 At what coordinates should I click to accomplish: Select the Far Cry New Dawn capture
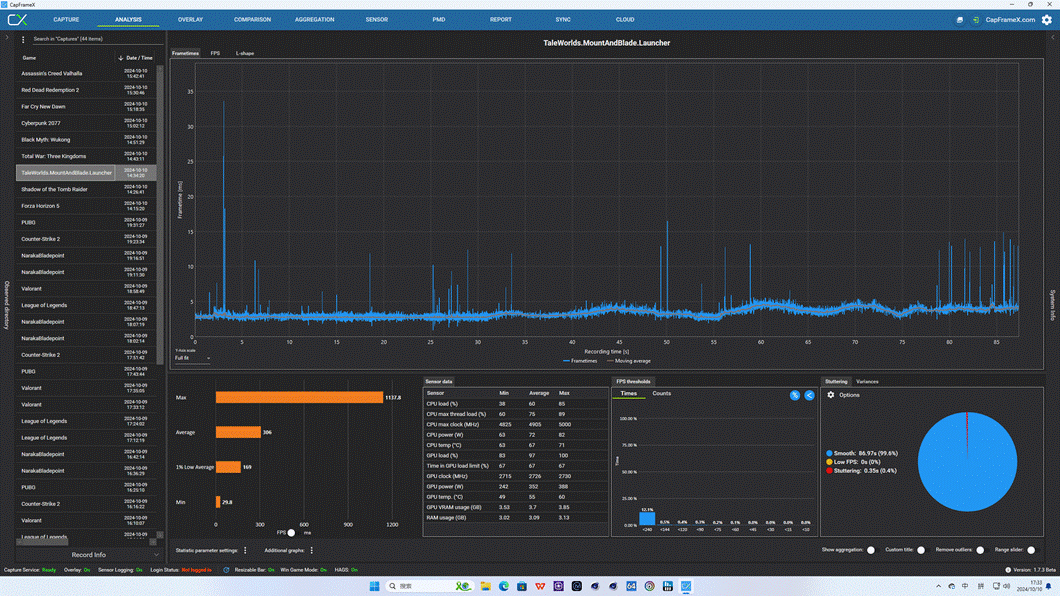86,107
